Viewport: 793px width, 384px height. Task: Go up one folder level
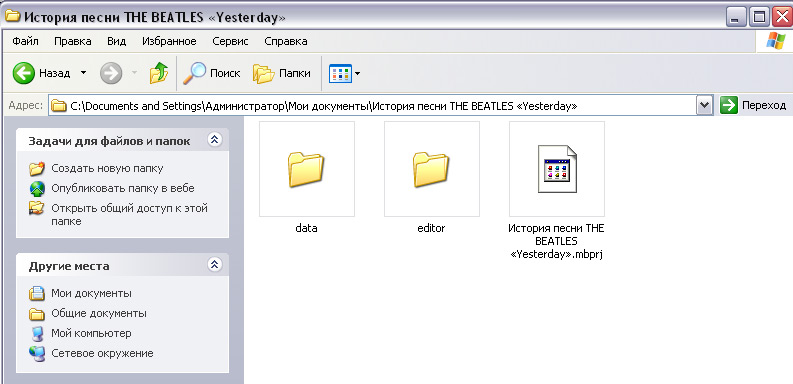[159, 73]
